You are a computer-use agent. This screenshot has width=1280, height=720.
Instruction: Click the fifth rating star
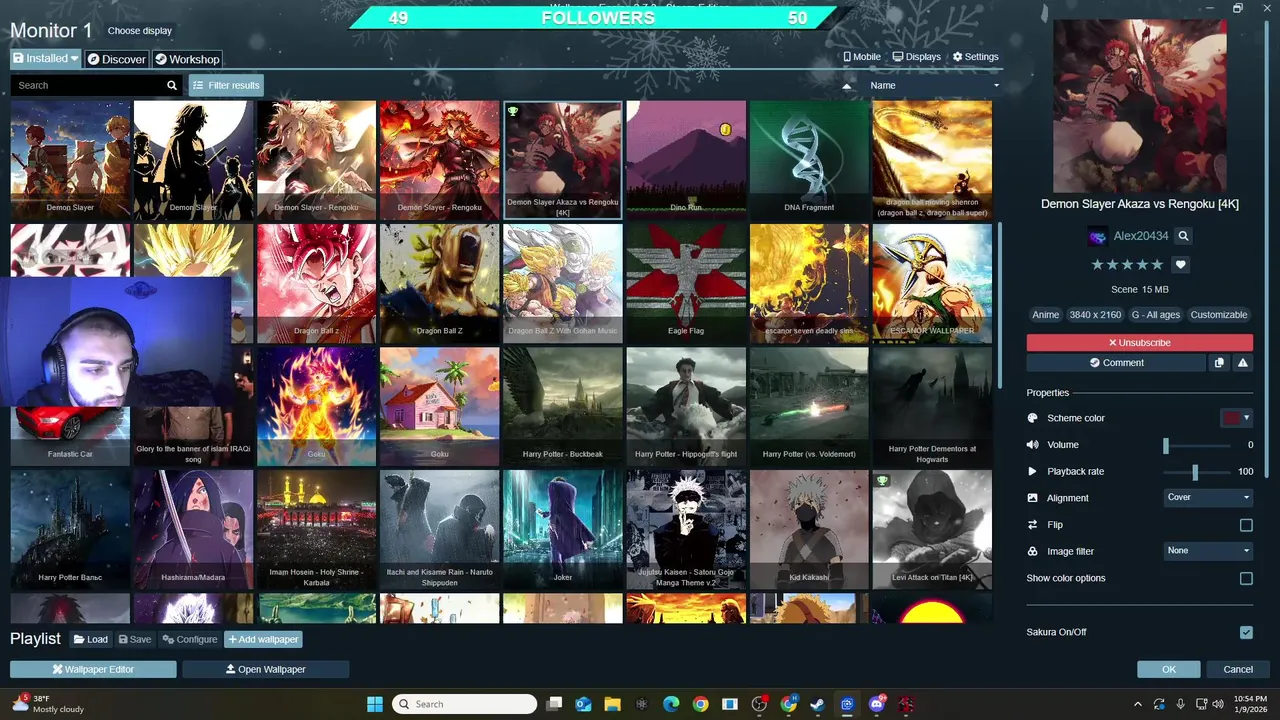1157,265
